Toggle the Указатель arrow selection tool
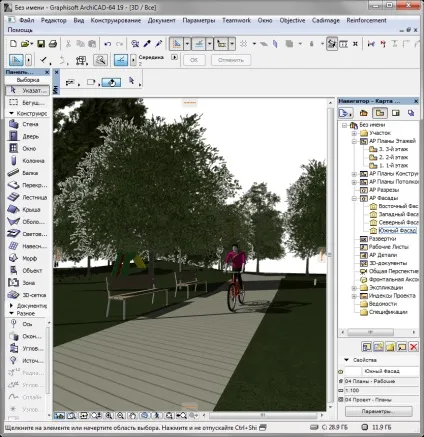Viewport: 424px width, 437px height. point(28,90)
